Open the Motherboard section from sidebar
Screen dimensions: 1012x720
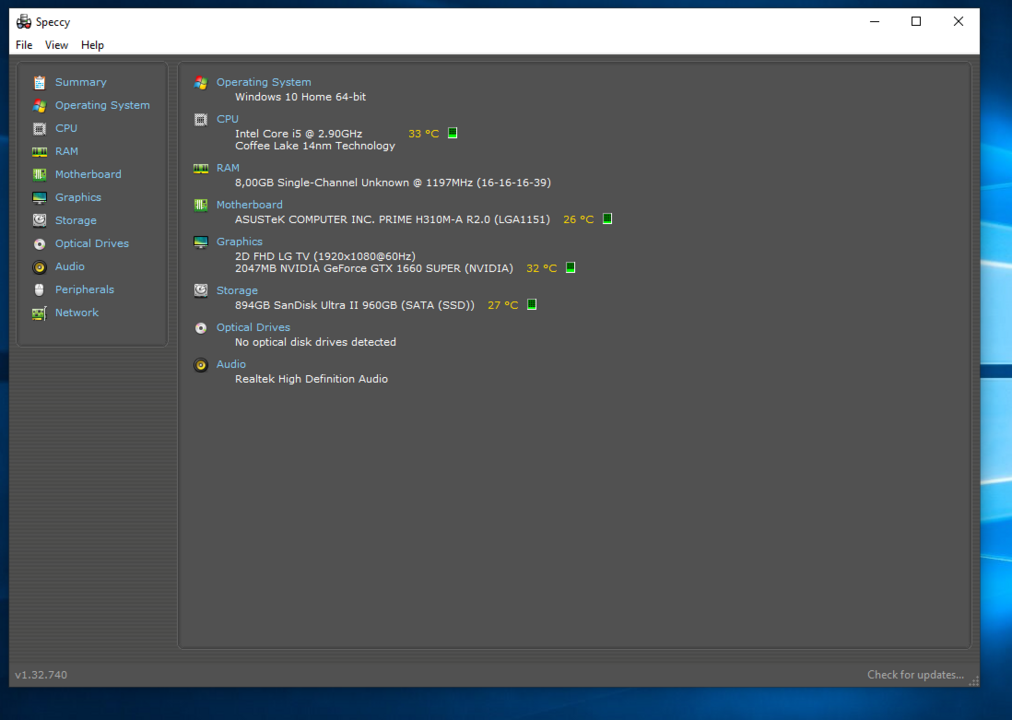(88, 174)
